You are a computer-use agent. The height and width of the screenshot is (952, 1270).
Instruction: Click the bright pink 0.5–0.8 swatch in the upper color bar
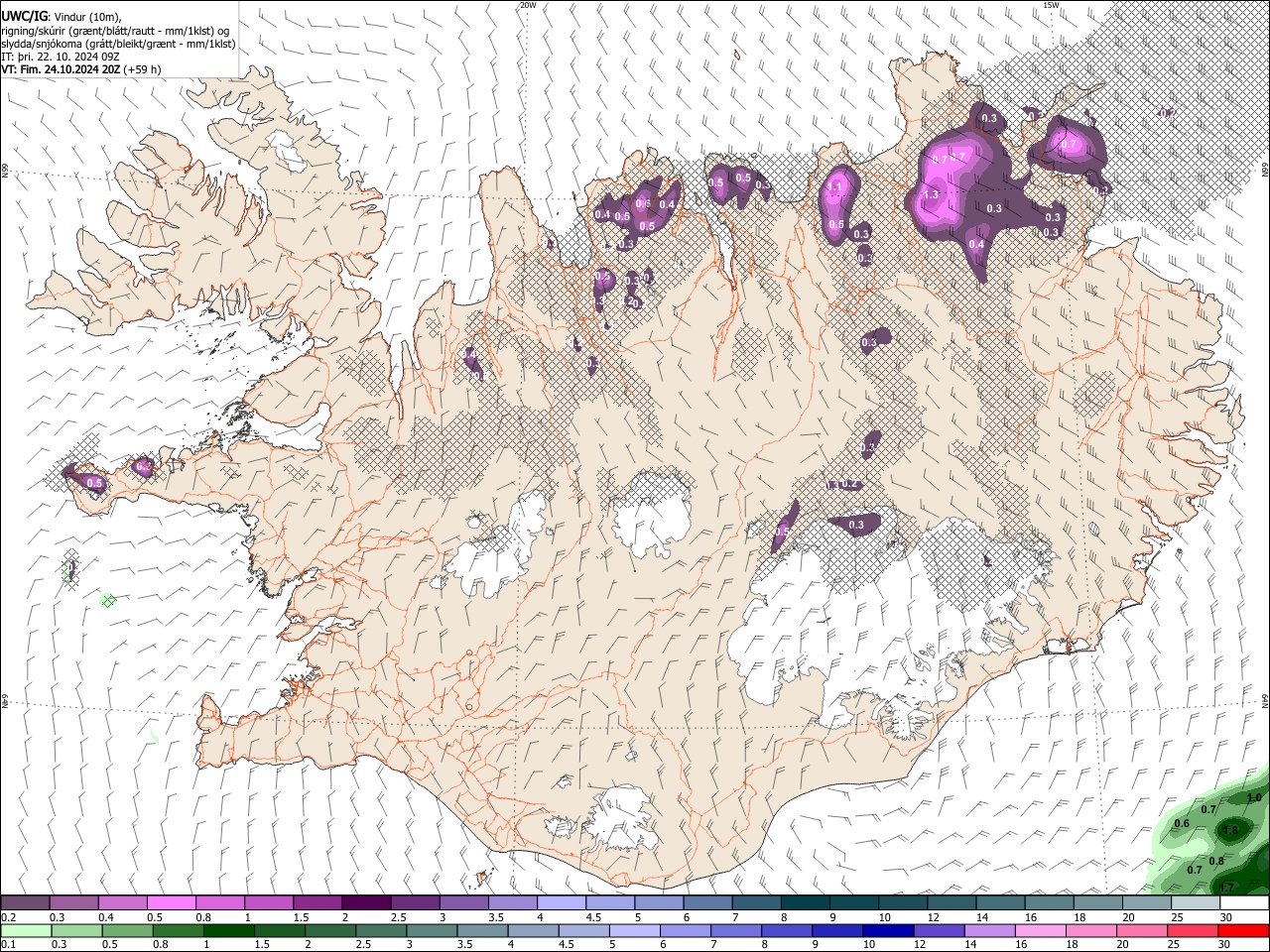point(171,903)
